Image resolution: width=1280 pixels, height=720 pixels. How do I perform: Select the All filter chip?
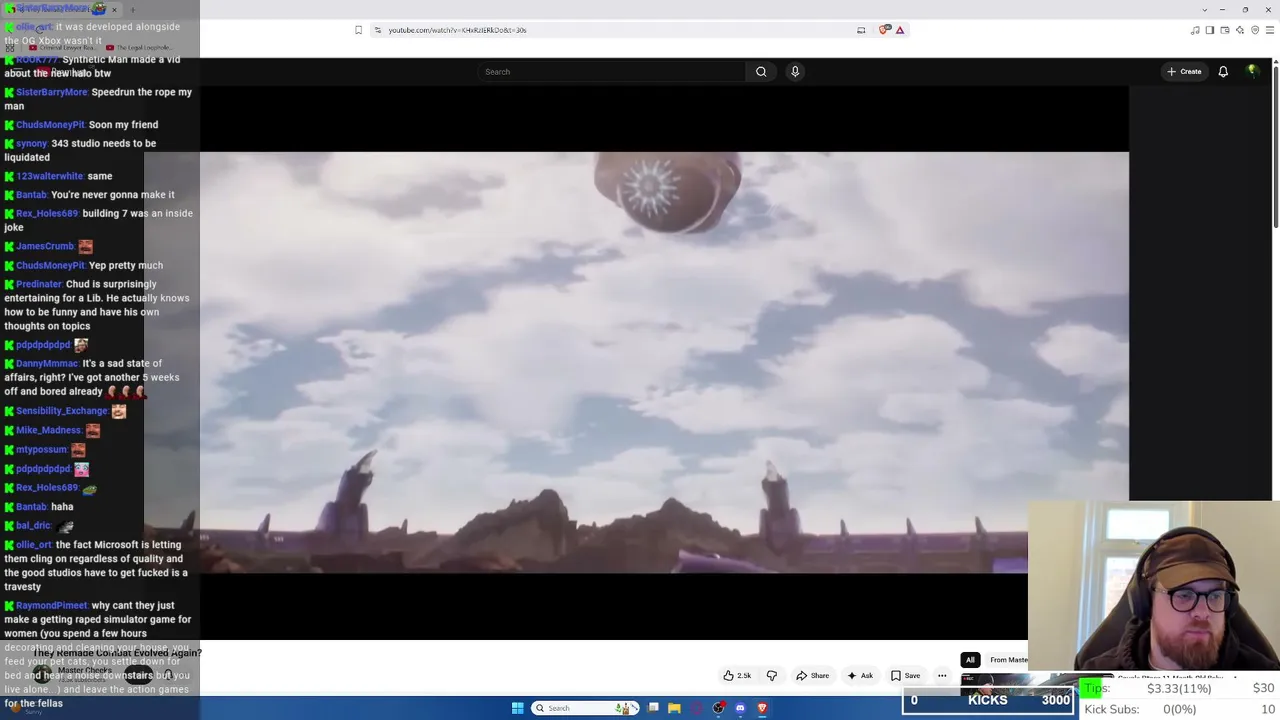970,660
